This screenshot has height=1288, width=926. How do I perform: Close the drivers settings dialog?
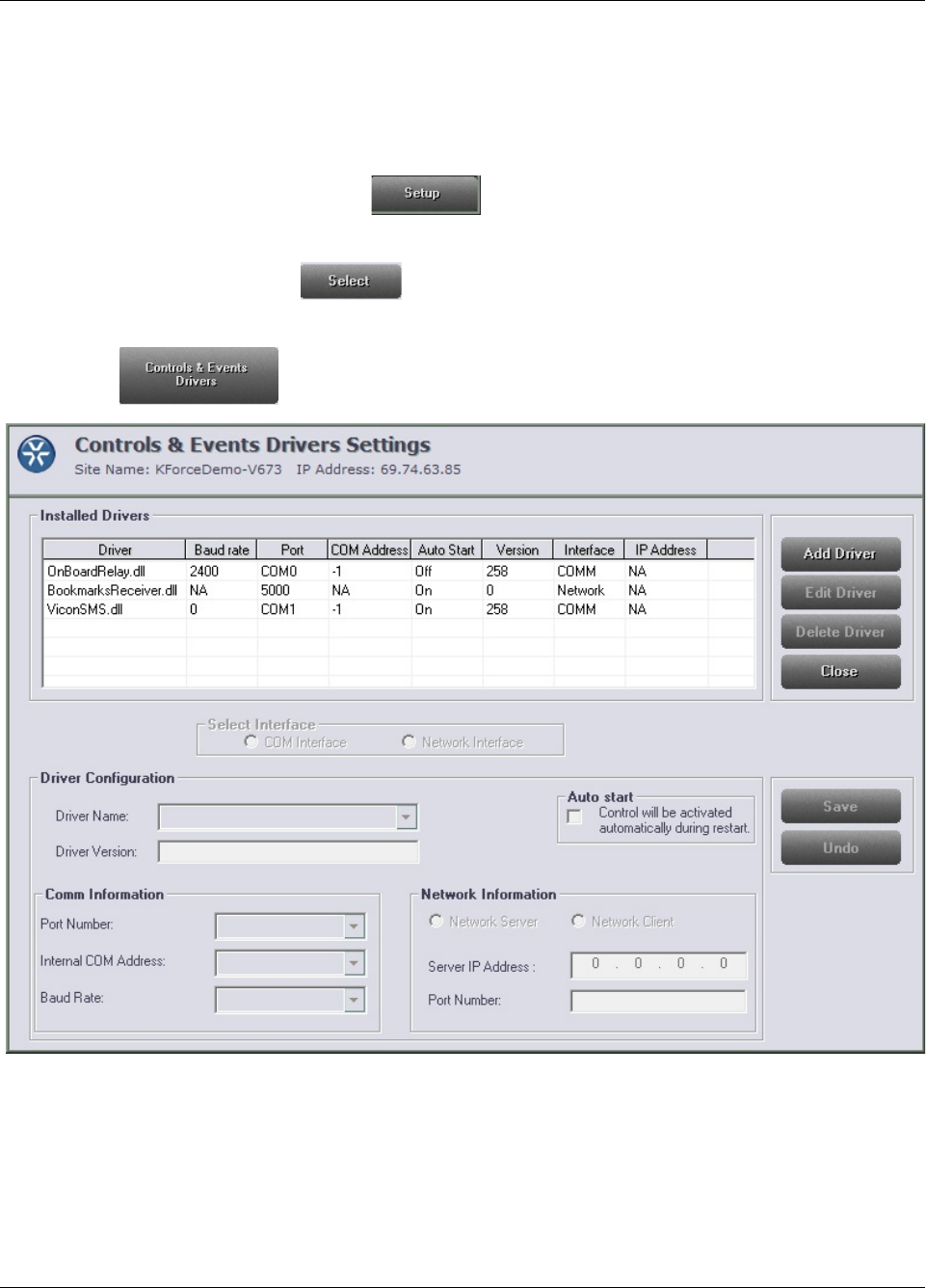point(840,672)
